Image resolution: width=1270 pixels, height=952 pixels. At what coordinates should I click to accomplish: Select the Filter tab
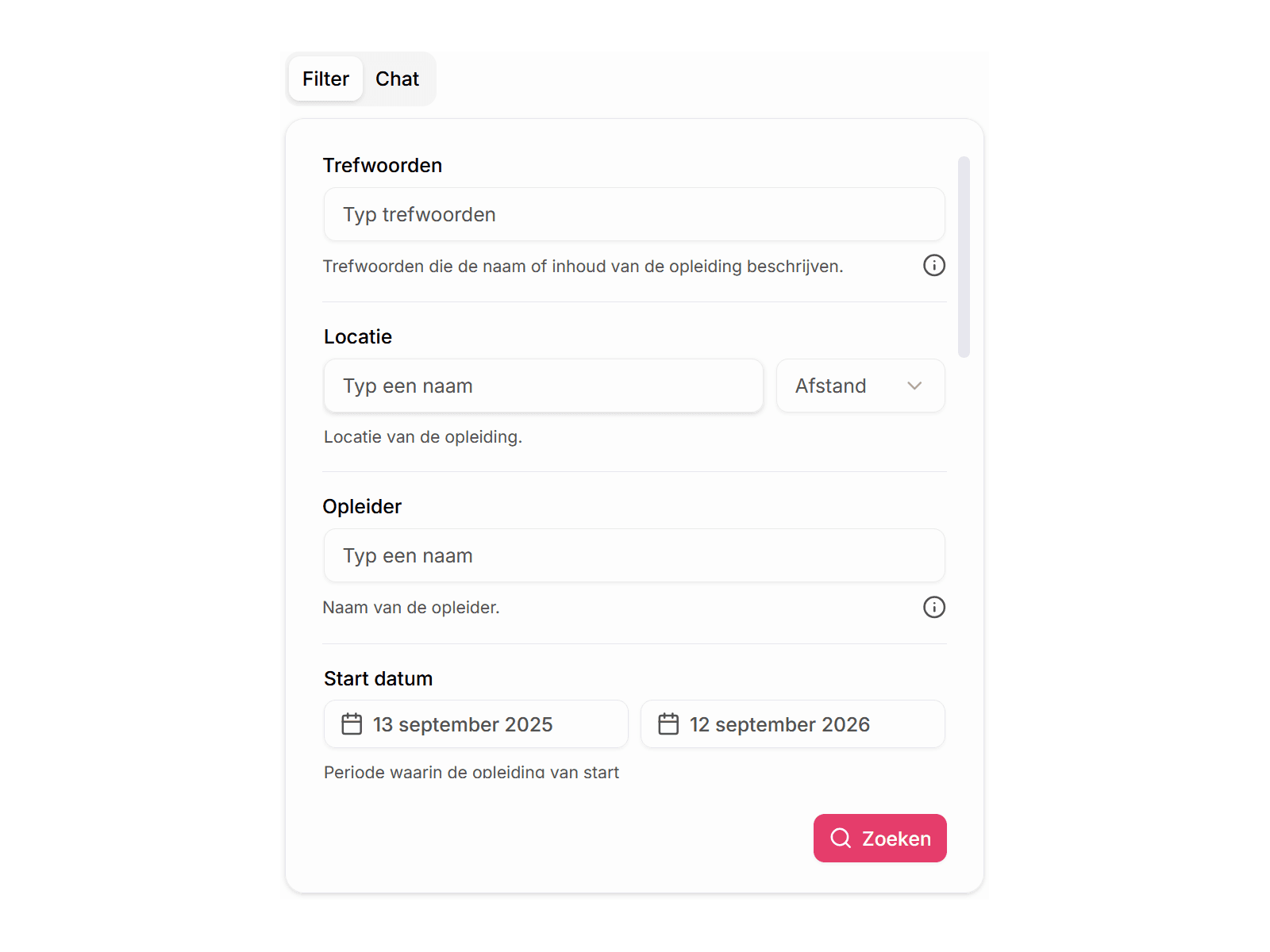(325, 79)
